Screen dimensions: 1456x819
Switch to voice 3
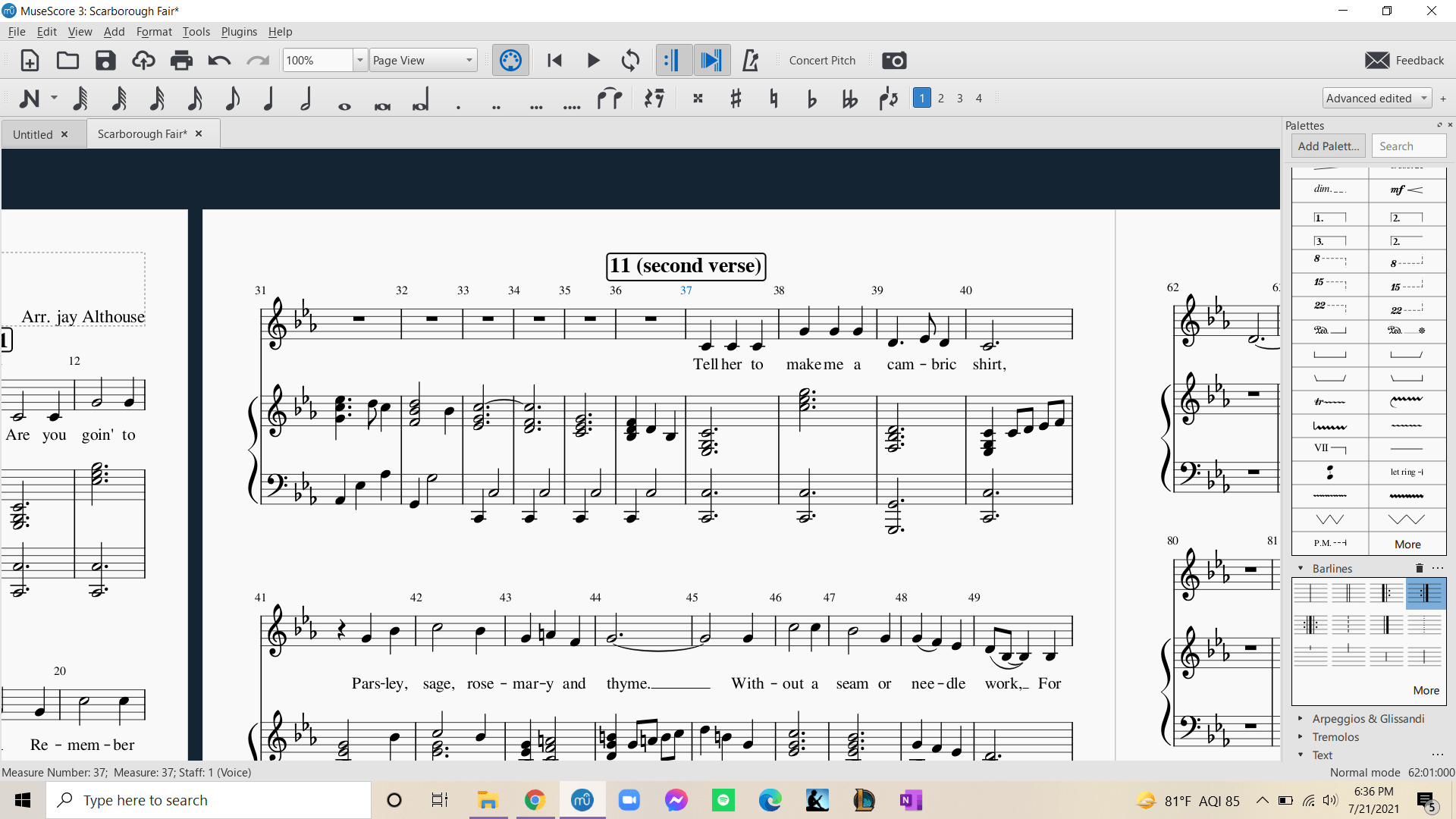[x=960, y=99]
